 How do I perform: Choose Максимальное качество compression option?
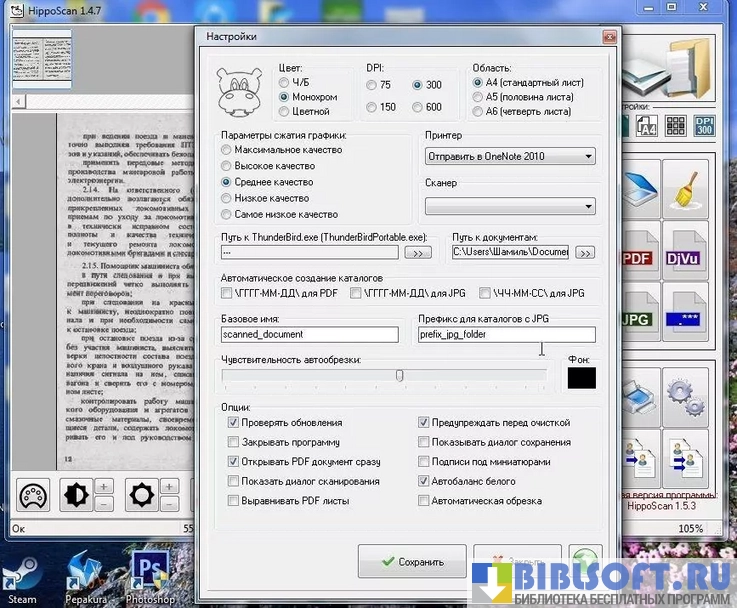click(227, 150)
